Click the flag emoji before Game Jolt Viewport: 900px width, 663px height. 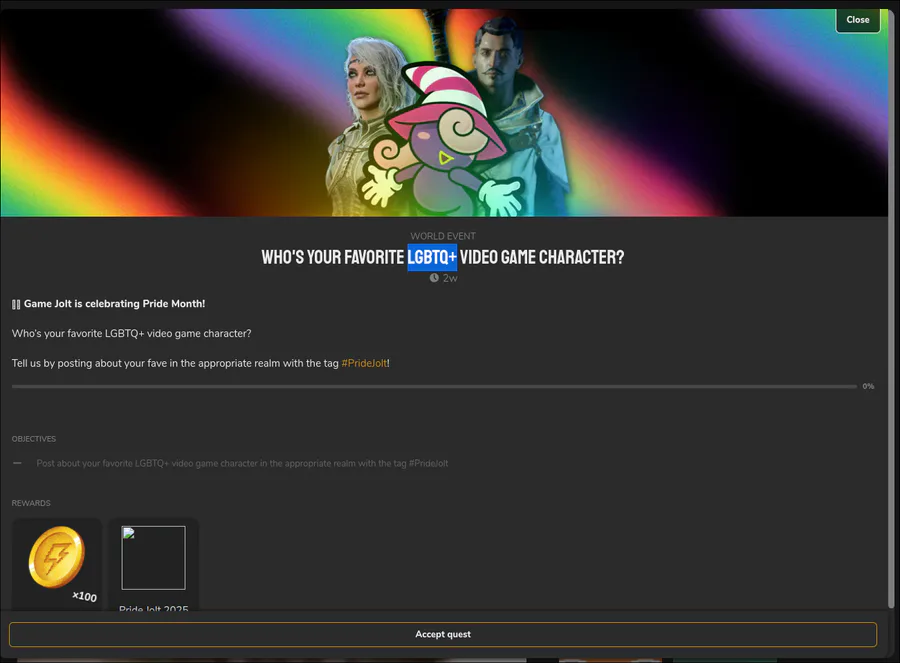pyautogui.click(x=16, y=304)
